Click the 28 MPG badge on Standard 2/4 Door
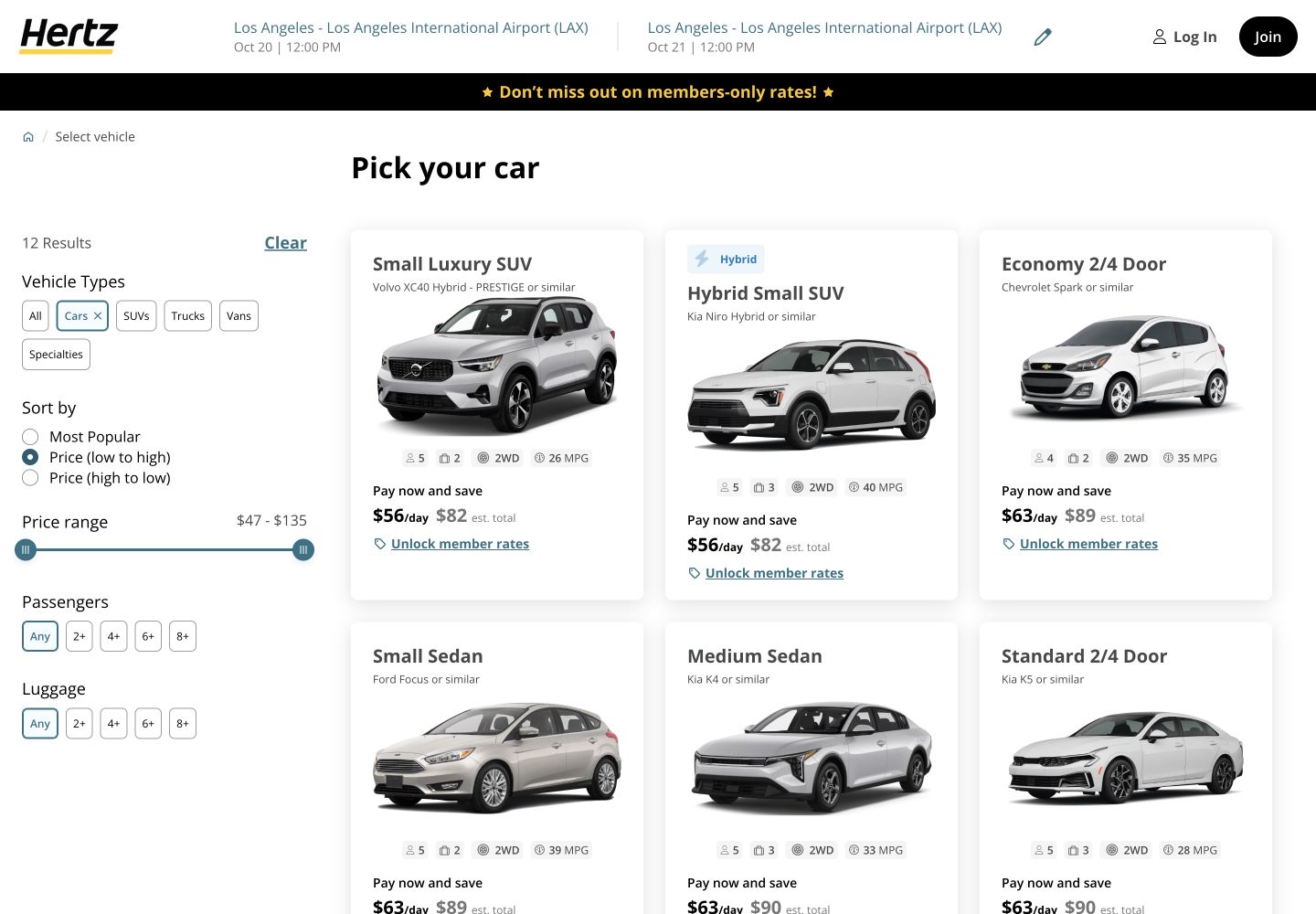Viewport: 1316px width, 914px height. (1190, 850)
